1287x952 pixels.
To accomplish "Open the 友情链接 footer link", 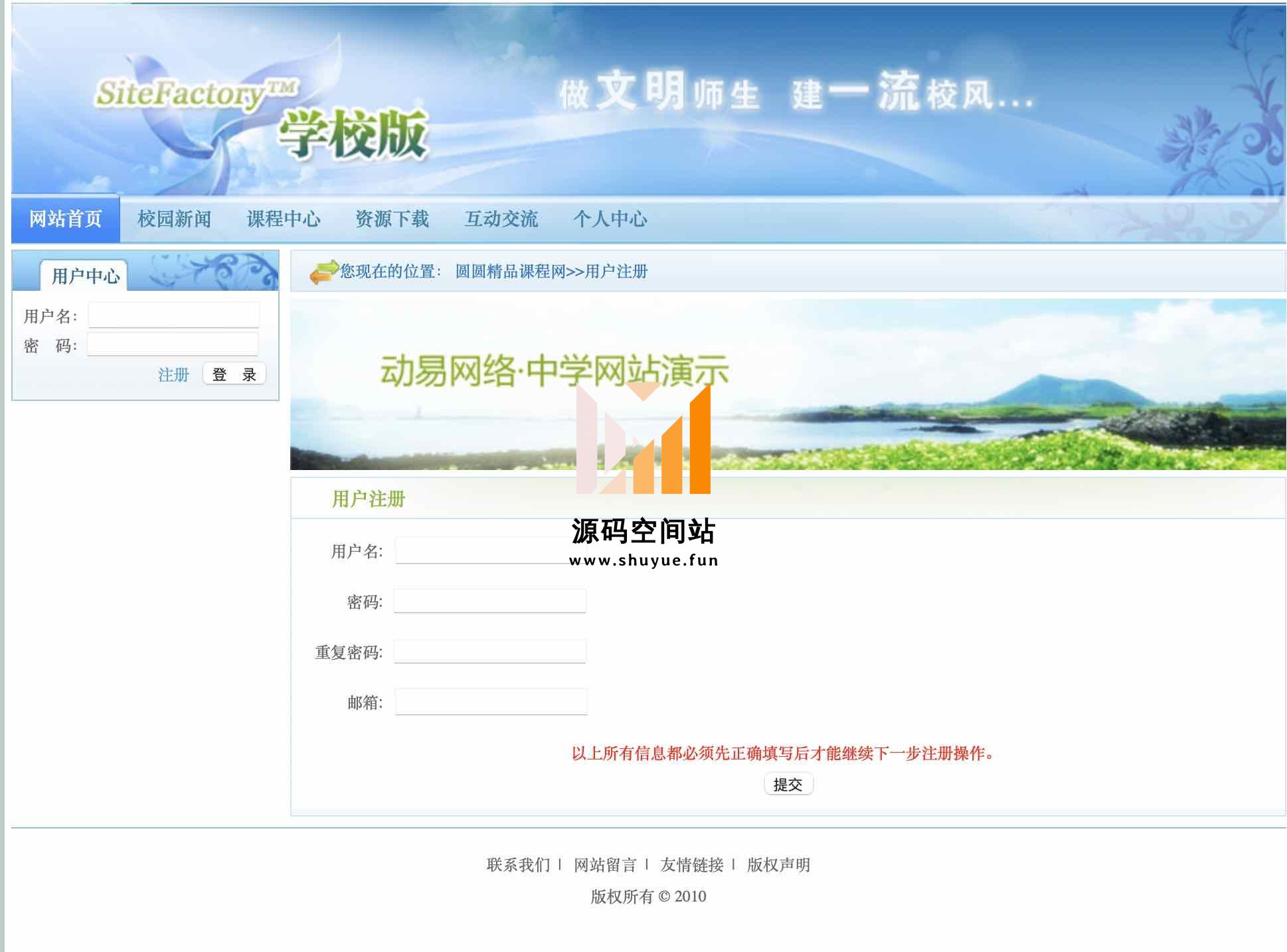I will pyautogui.click(x=692, y=865).
